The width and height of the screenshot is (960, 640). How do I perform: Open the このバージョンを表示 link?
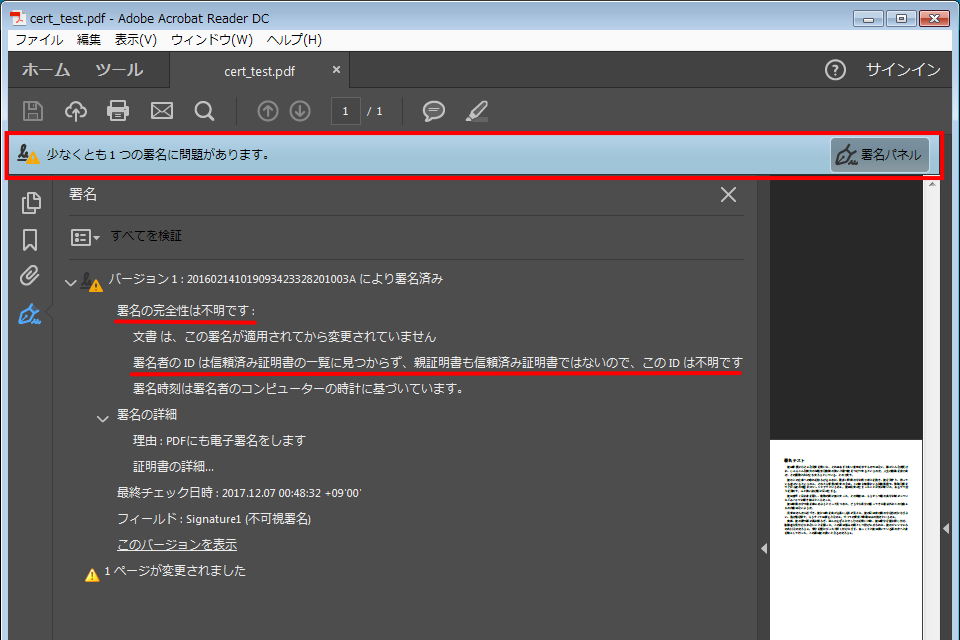coord(177,544)
